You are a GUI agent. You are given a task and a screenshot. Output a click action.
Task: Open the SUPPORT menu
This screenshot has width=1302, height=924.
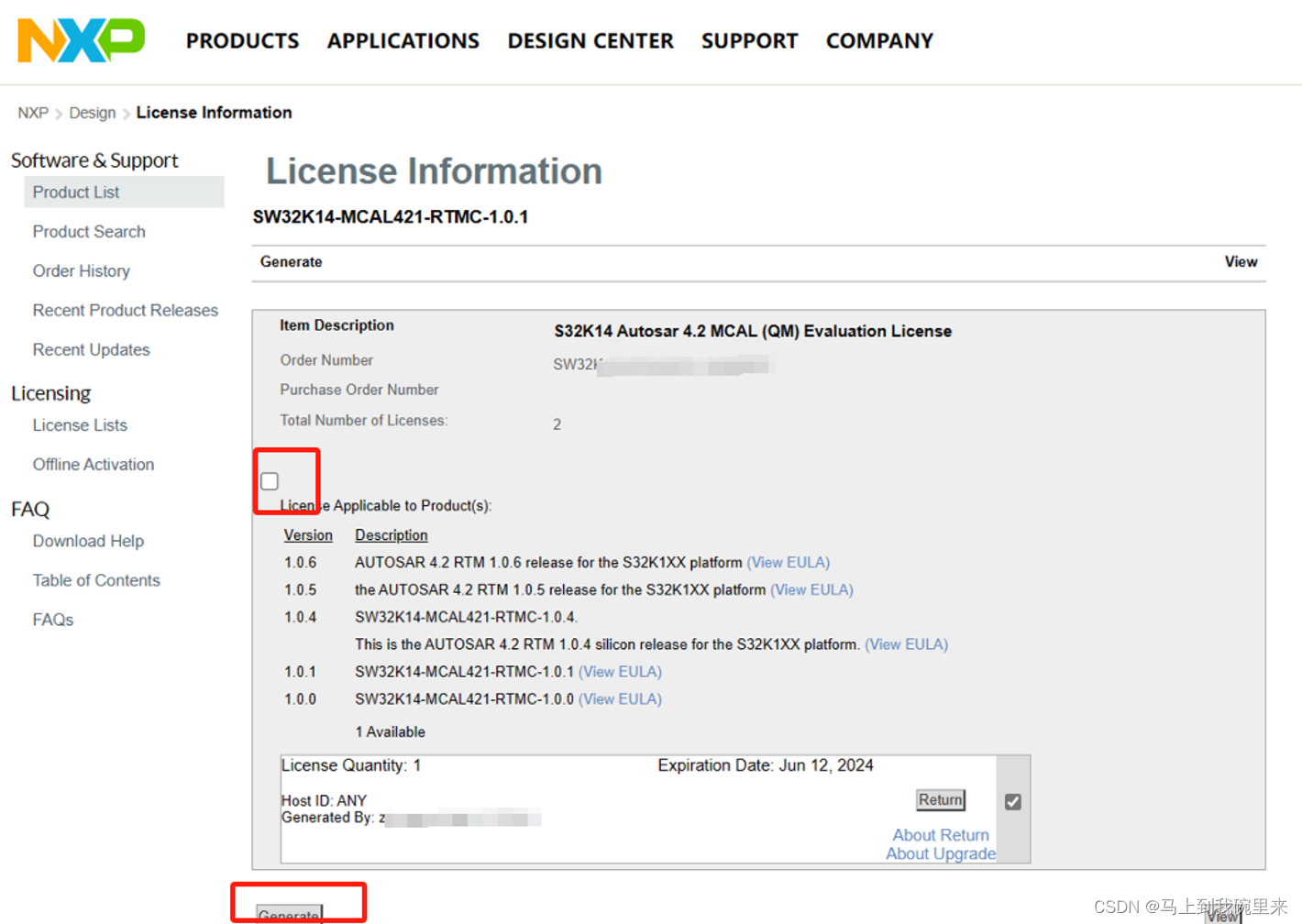click(749, 41)
